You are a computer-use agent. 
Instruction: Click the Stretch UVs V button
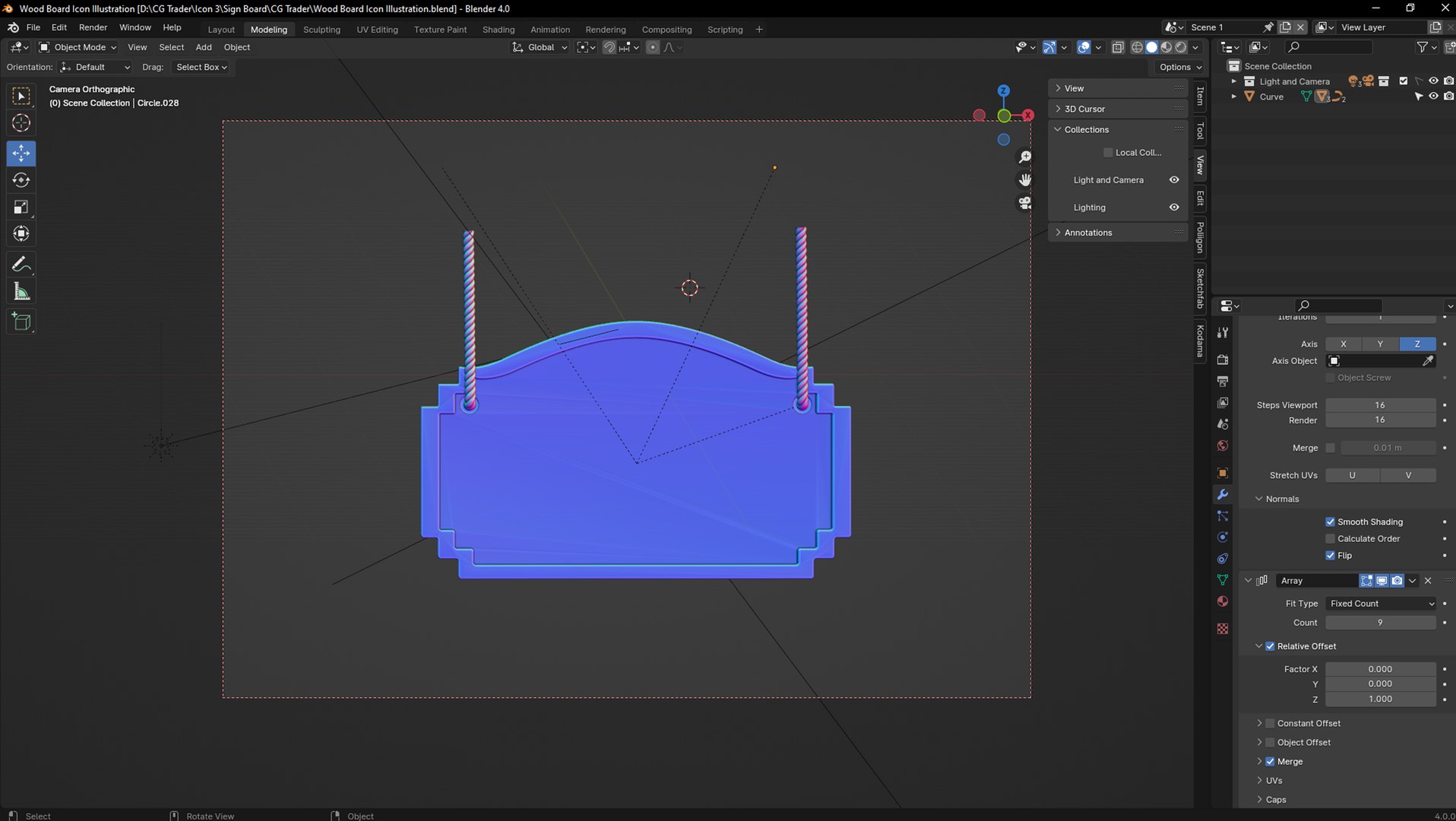tap(1407, 475)
